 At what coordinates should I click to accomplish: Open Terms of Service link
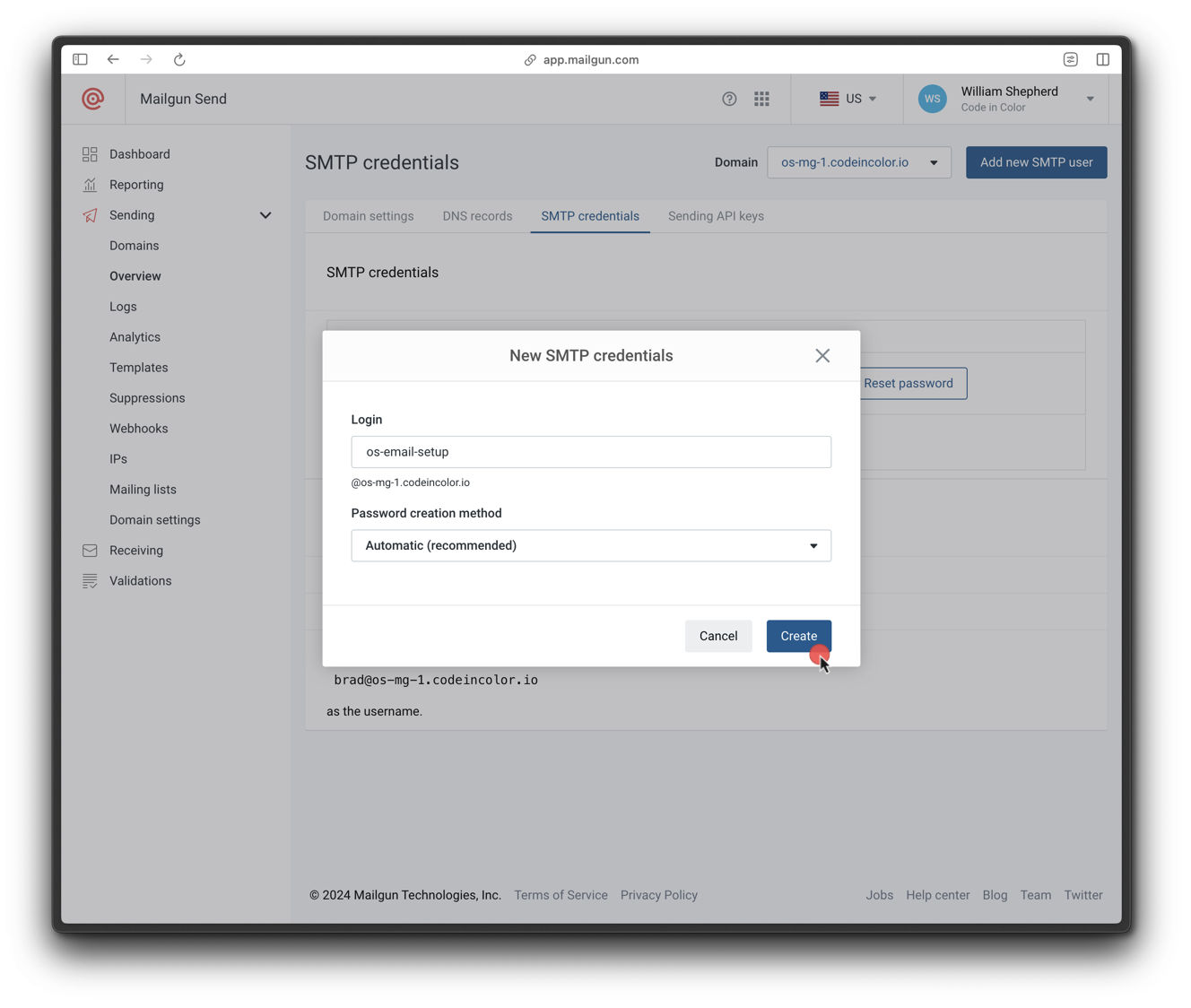click(561, 895)
